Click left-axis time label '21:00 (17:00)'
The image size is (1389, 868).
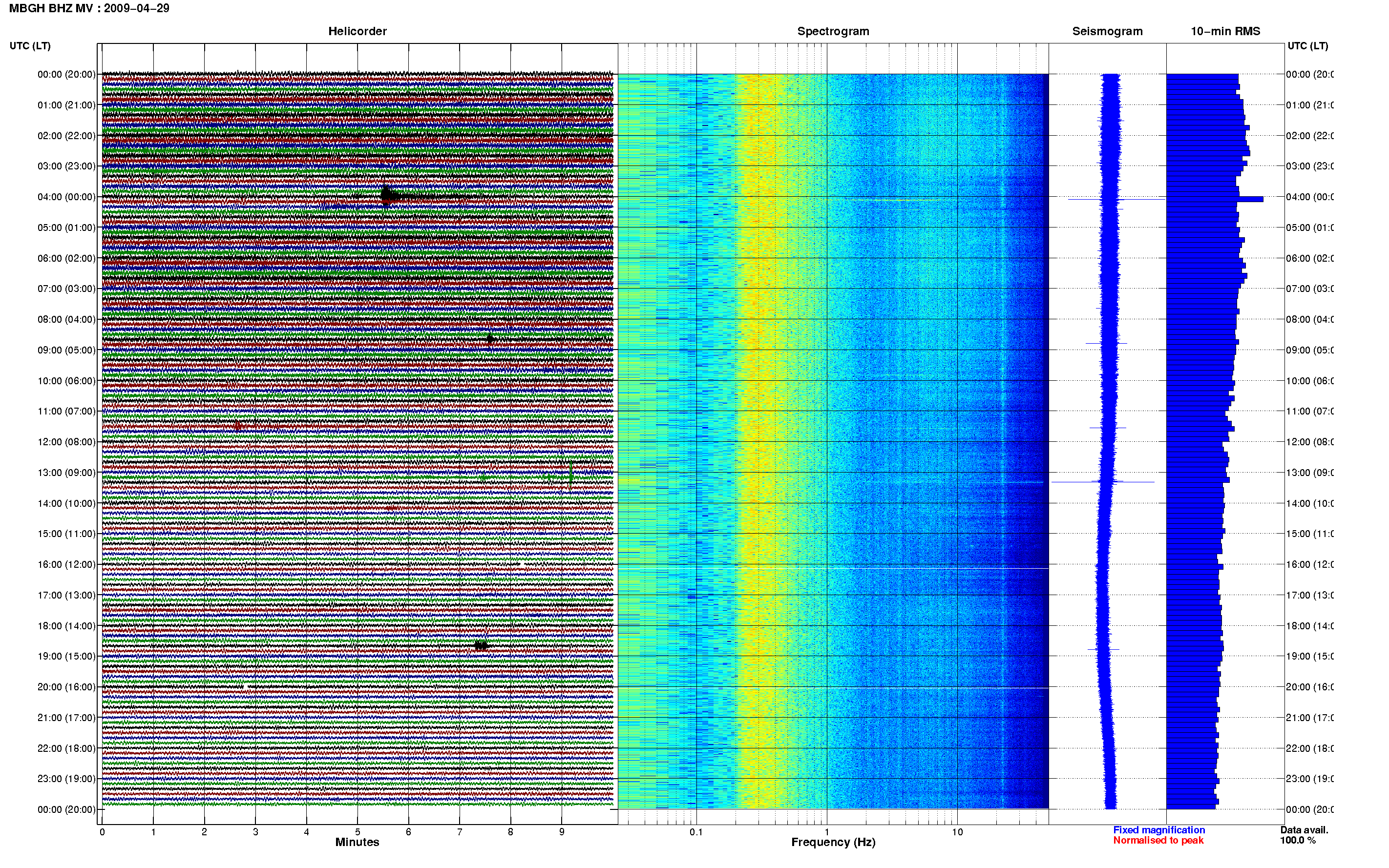coord(66,718)
